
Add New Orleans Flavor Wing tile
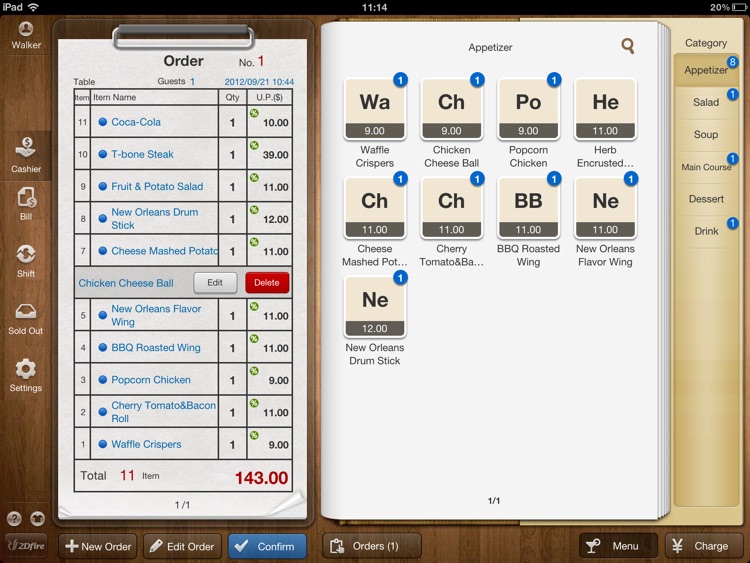coord(606,208)
